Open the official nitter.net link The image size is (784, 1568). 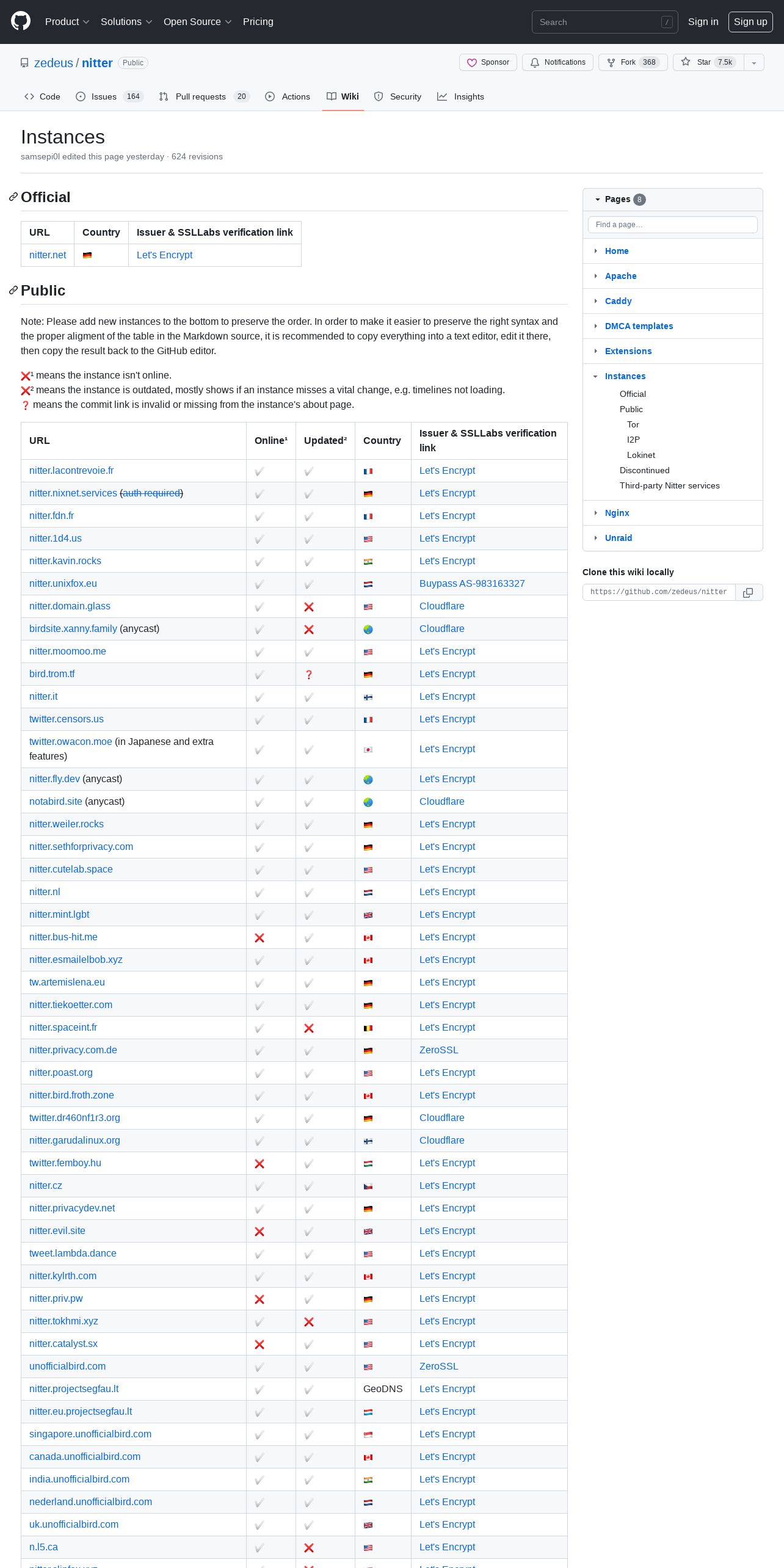click(x=48, y=255)
